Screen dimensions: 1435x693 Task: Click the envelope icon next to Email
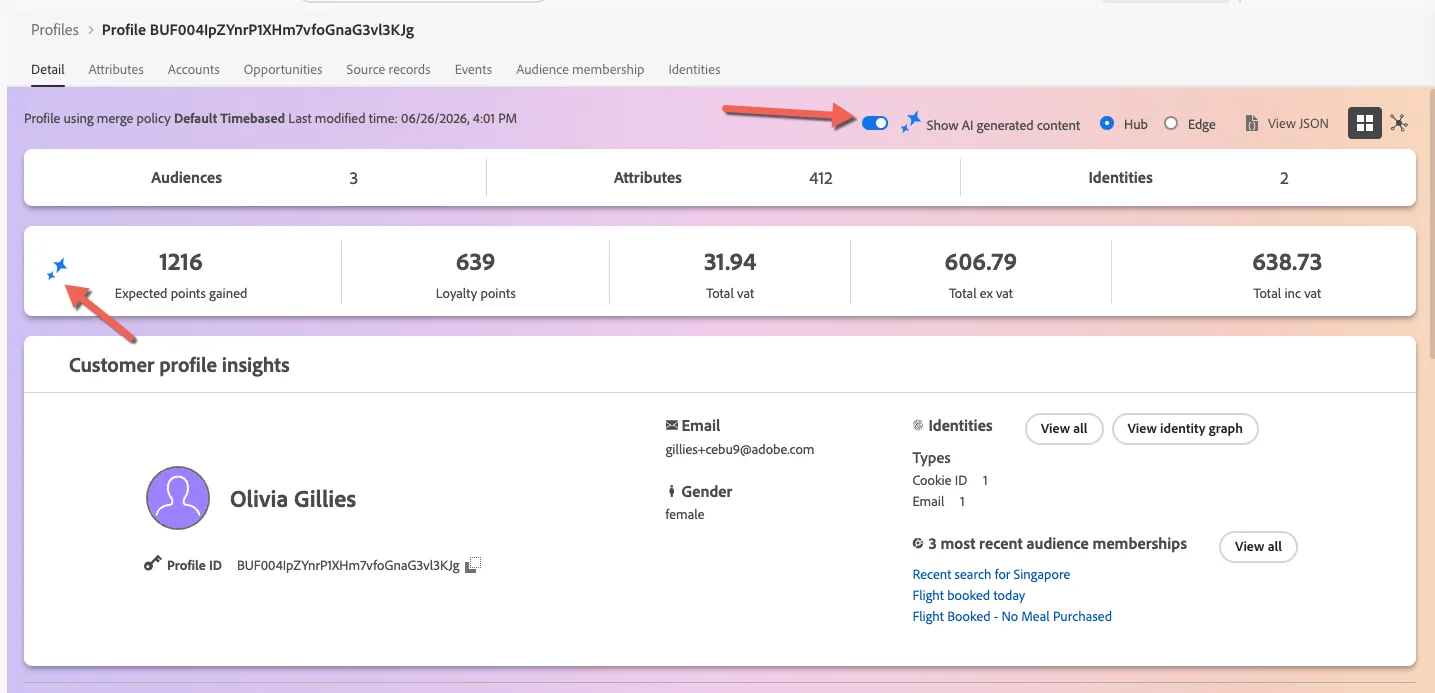tap(671, 425)
